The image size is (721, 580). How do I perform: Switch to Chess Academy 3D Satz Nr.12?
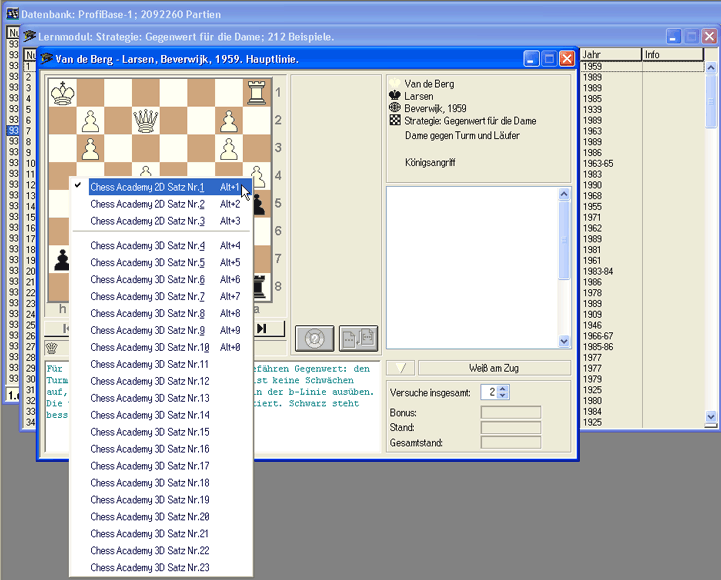point(162,381)
